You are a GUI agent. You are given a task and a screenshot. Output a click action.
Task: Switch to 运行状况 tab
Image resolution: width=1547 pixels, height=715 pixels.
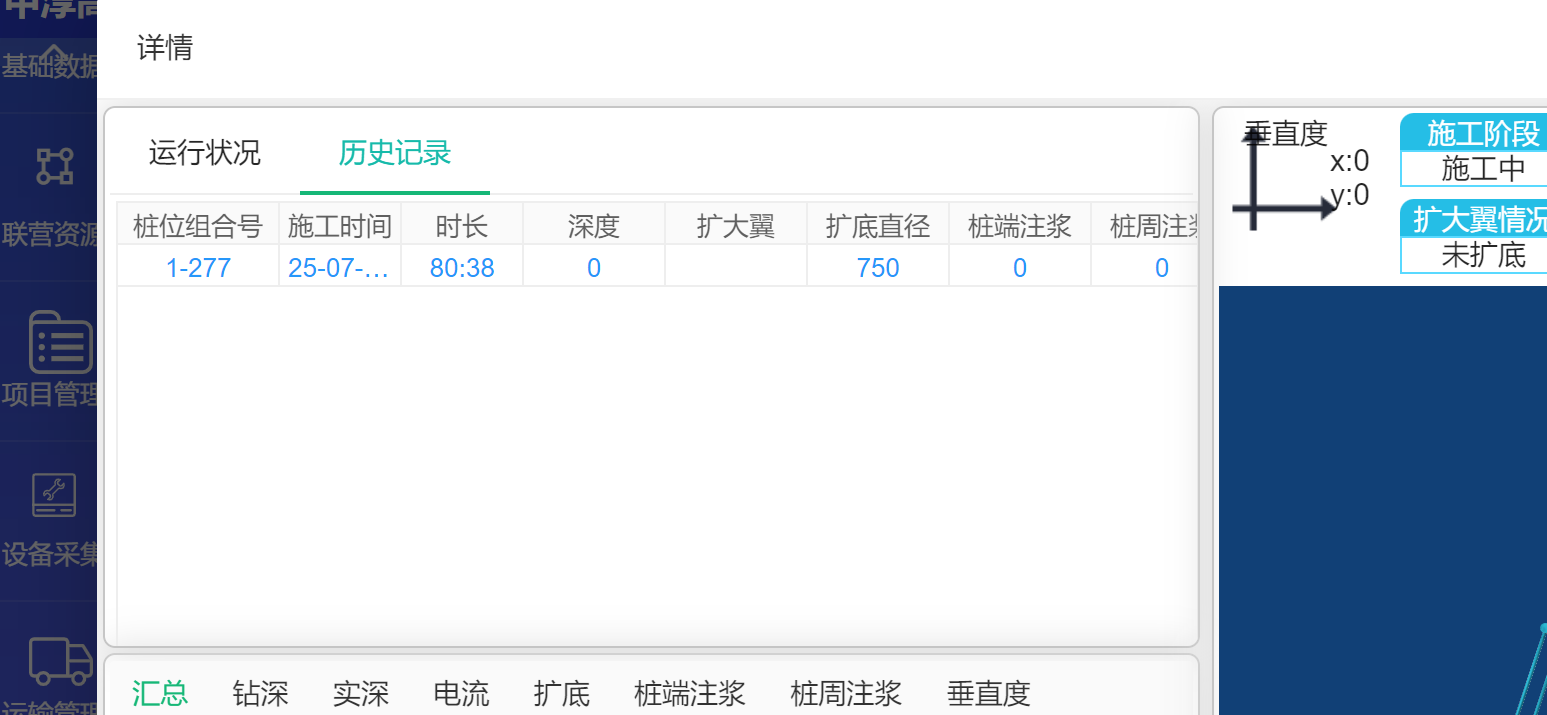[x=204, y=153]
